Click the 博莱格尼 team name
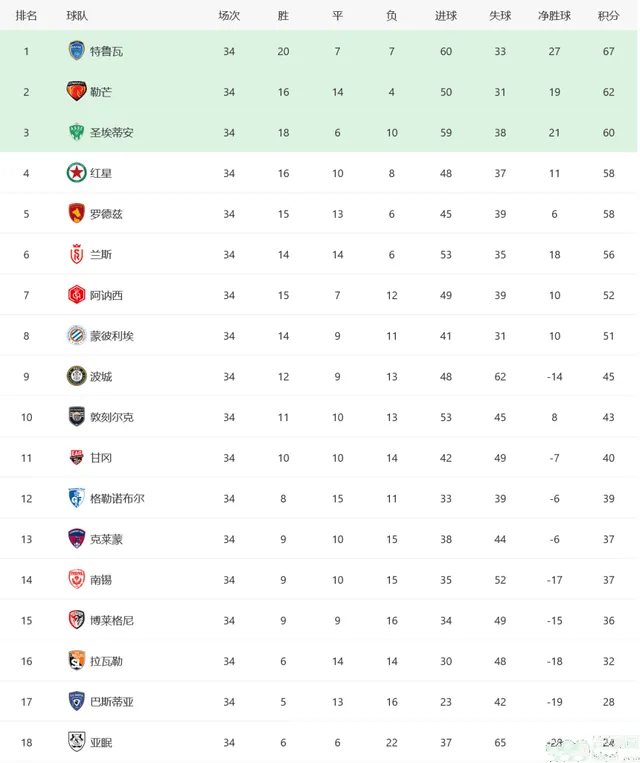 [x=111, y=620]
